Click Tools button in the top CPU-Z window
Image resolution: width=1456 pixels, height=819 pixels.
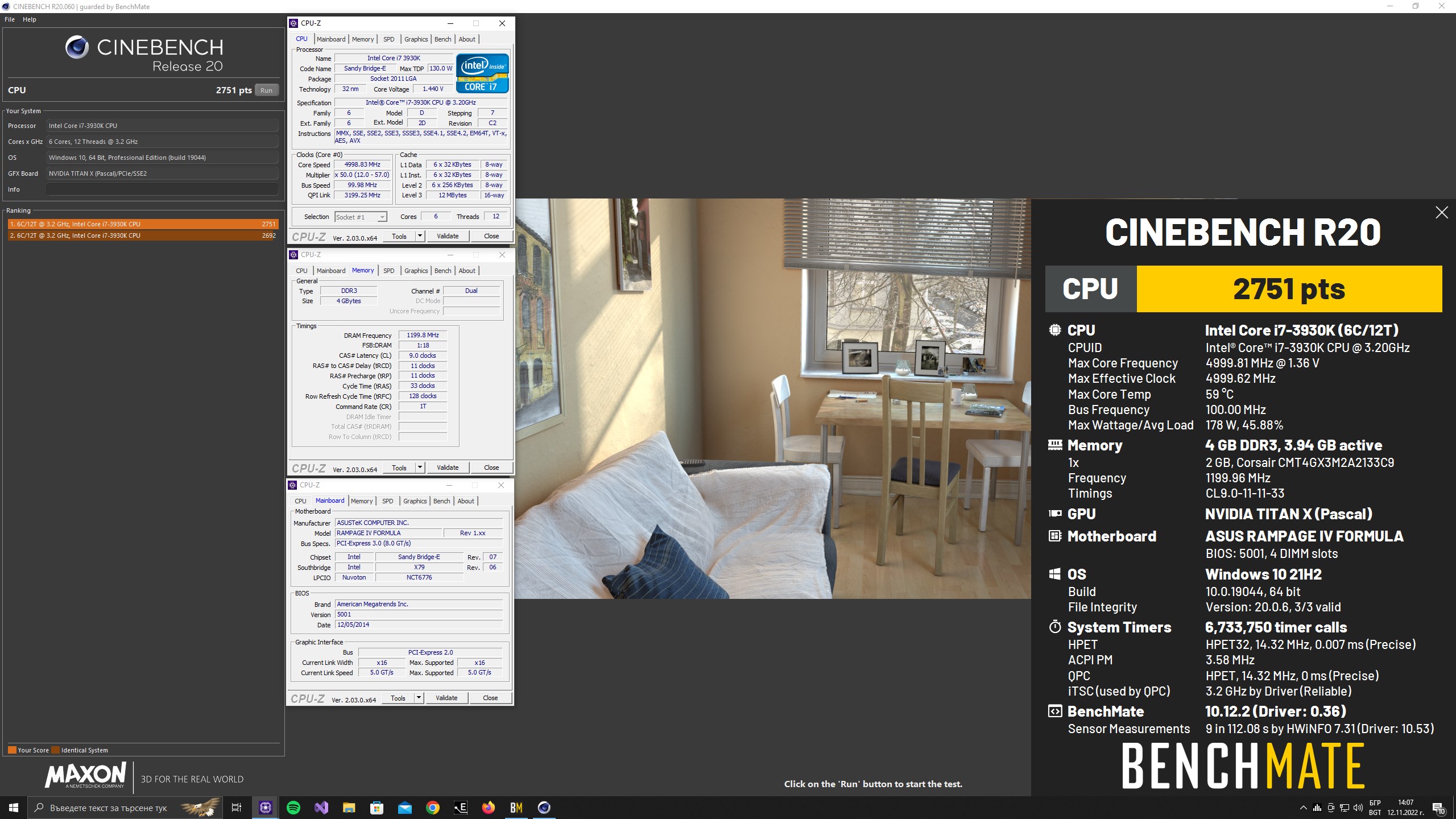pos(399,236)
